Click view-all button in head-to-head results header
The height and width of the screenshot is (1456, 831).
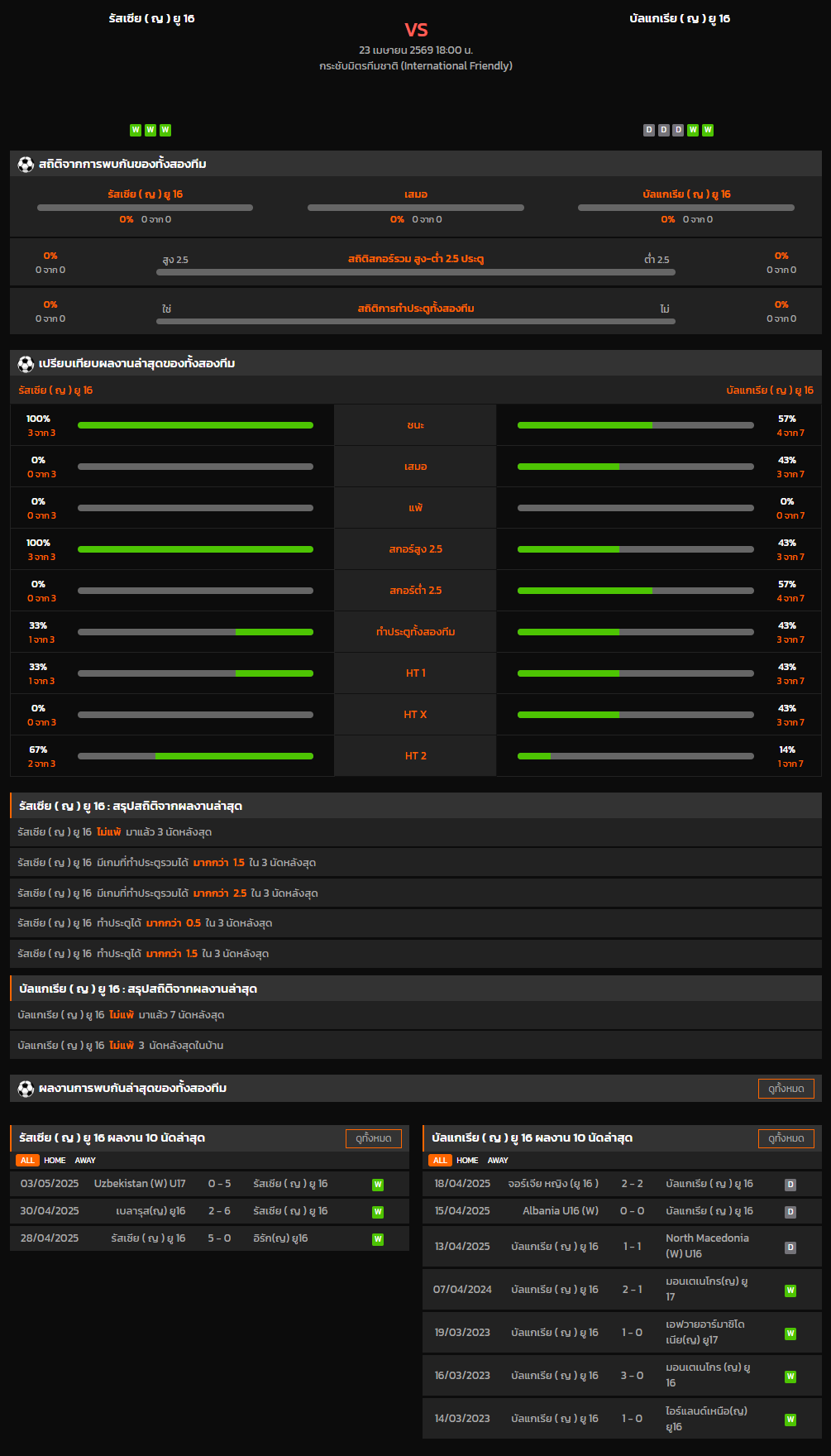point(786,1089)
